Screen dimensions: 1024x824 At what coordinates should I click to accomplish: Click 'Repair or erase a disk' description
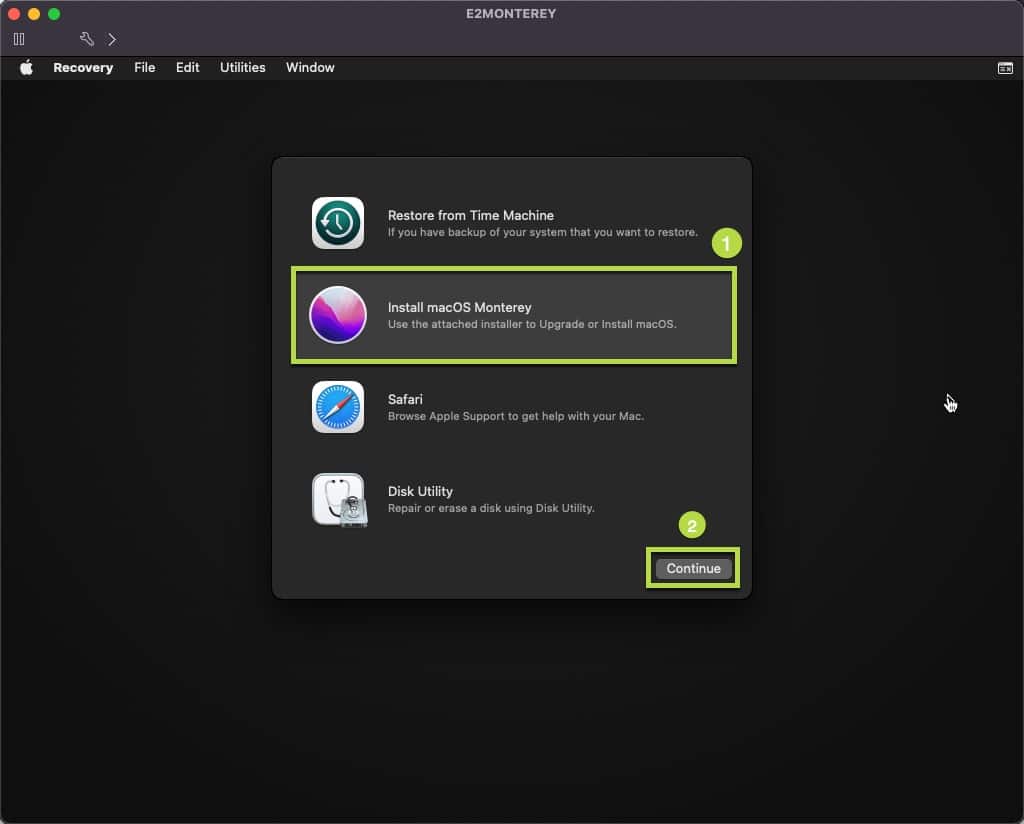pos(490,509)
